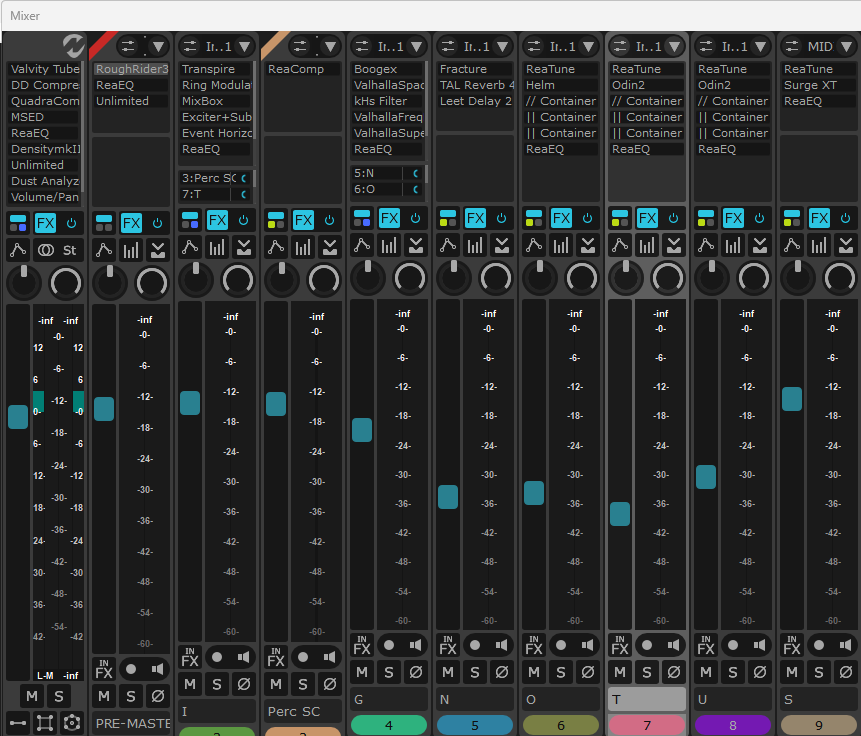Open envelope icon on track U
The width and height of the screenshot is (861, 736).
(x=706, y=245)
